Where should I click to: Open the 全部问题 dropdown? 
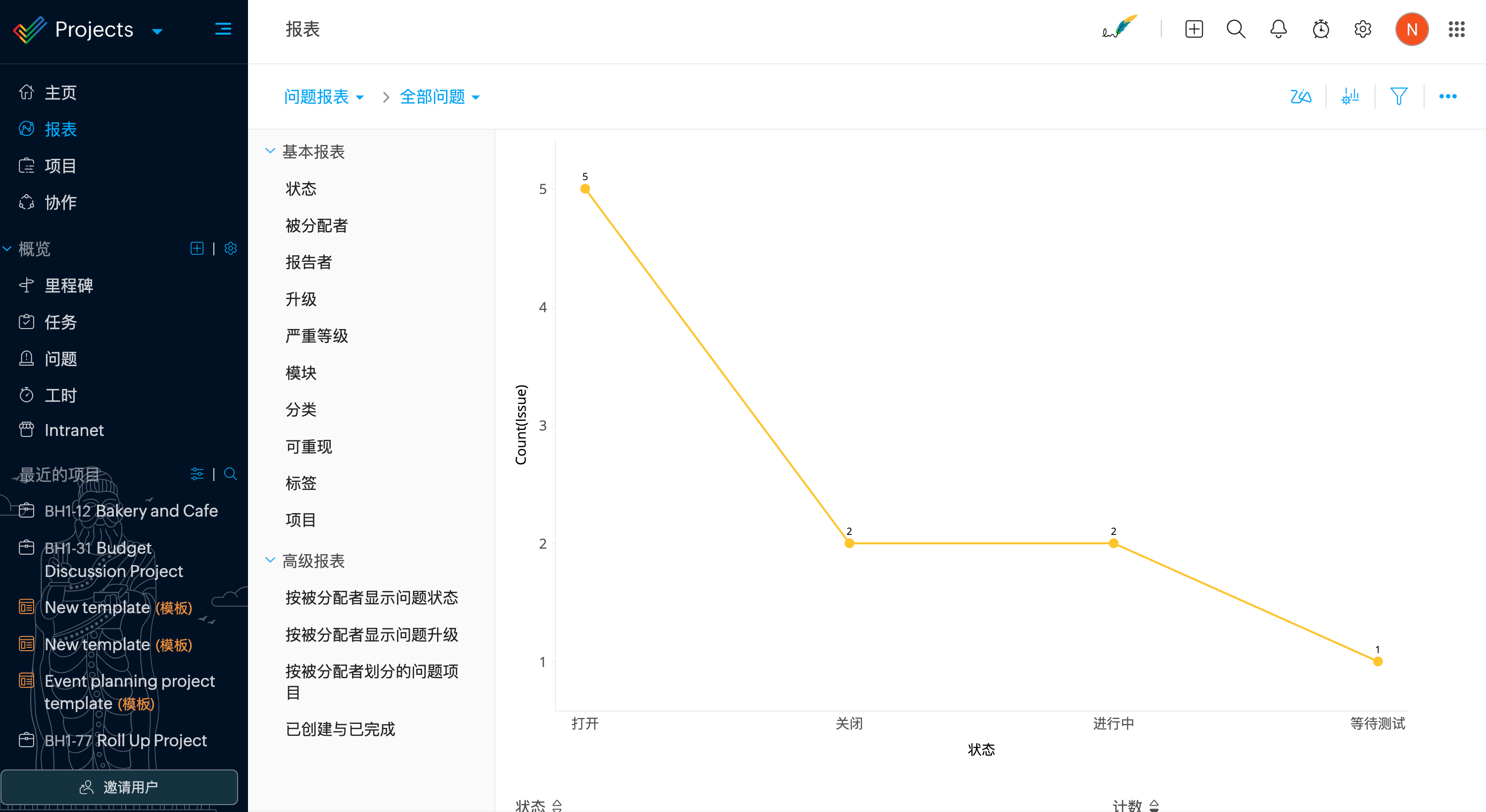tap(440, 96)
